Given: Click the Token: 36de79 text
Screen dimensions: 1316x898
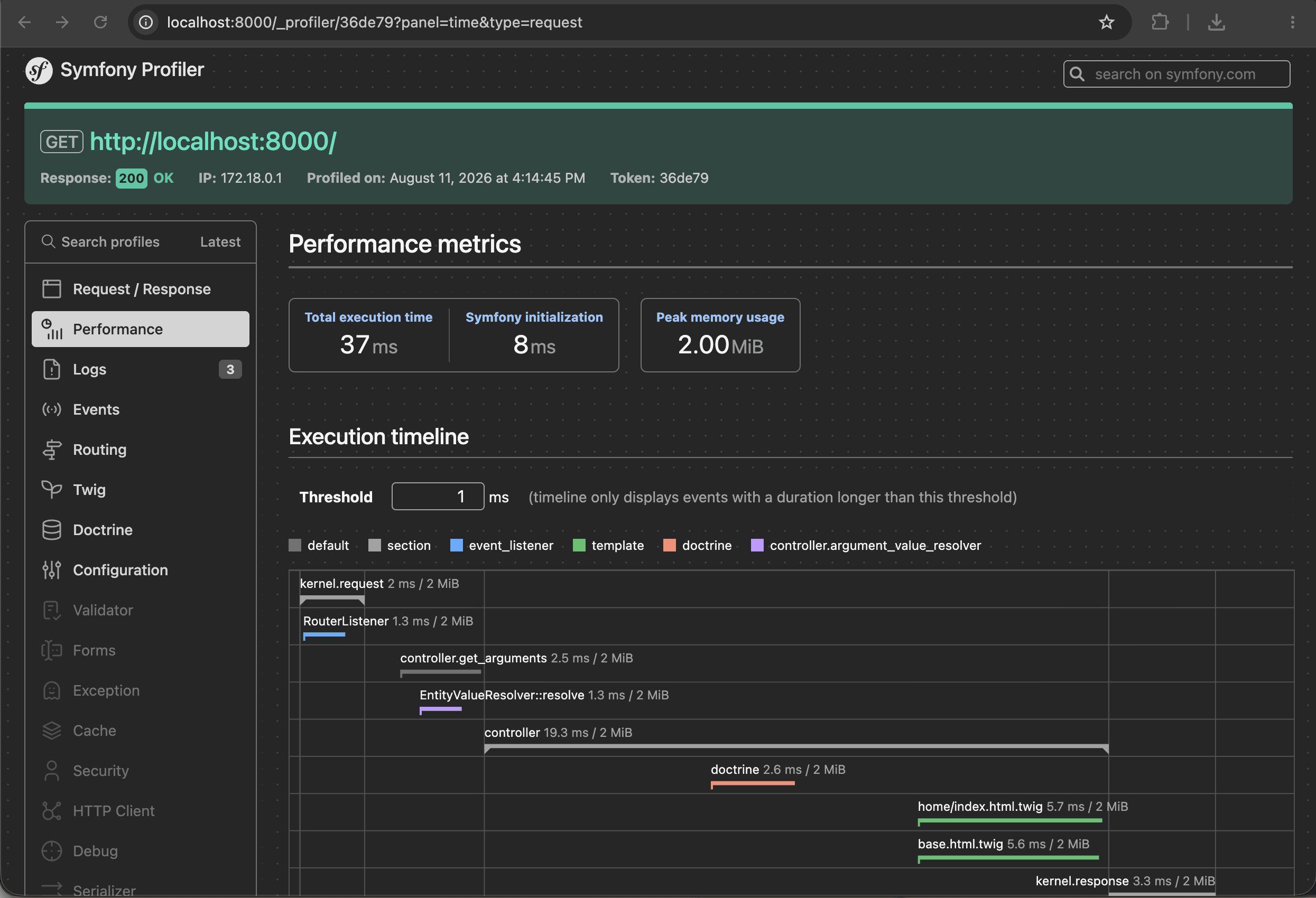Looking at the screenshot, I should (x=659, y=177).
